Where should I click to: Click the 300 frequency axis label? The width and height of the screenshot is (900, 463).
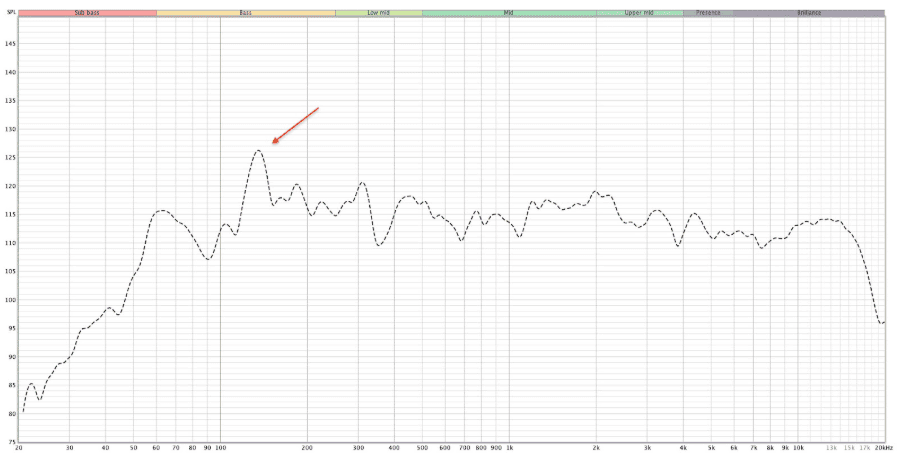tap(358, 448)
